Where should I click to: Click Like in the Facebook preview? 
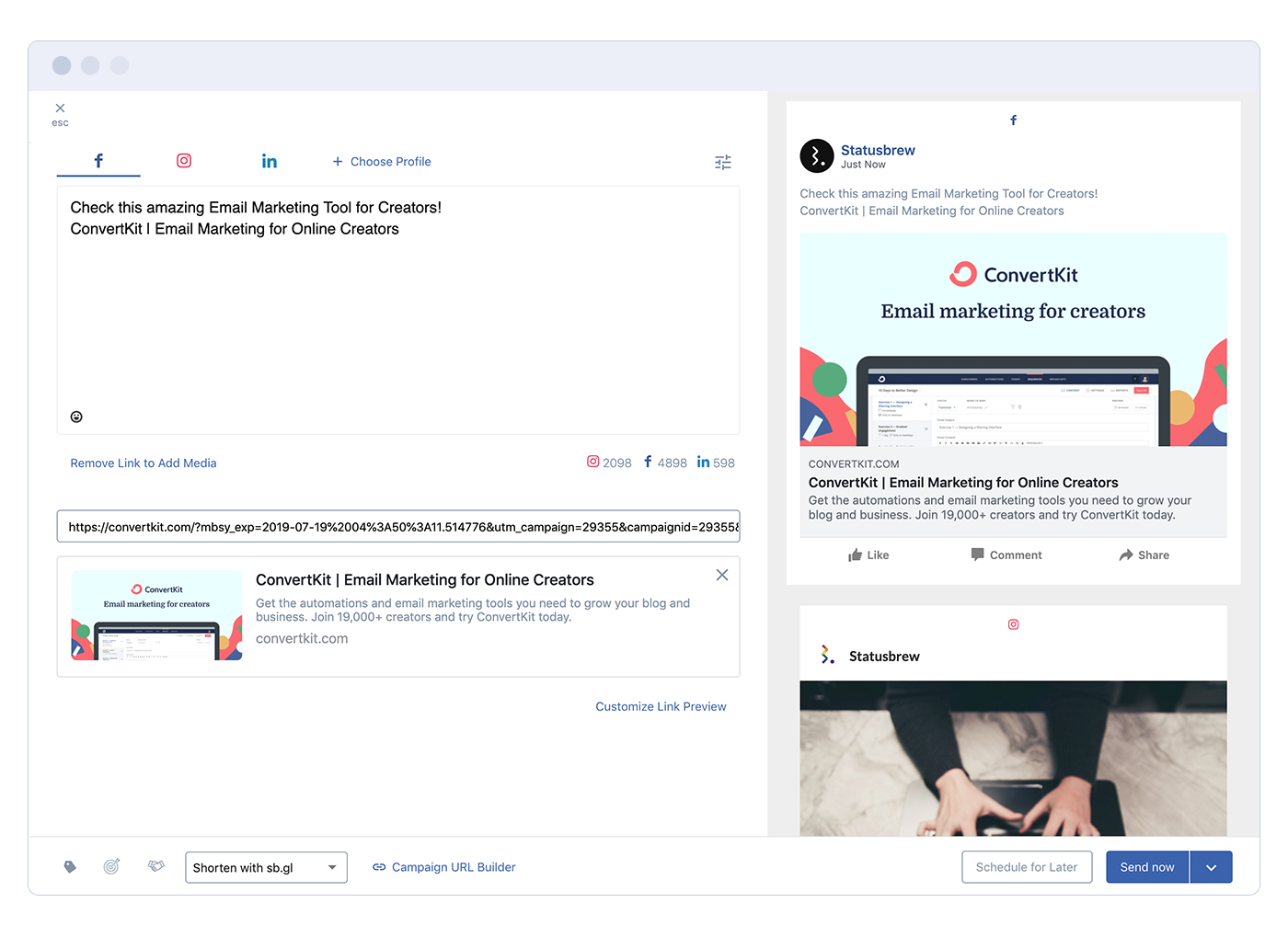click(x=868, y=555)
